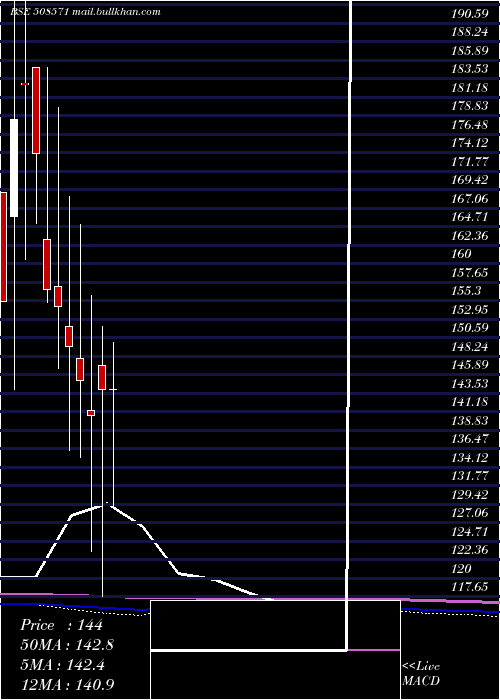Select the 134.12 price axis label
Viewport: 500px width, 700px height.
470,458
